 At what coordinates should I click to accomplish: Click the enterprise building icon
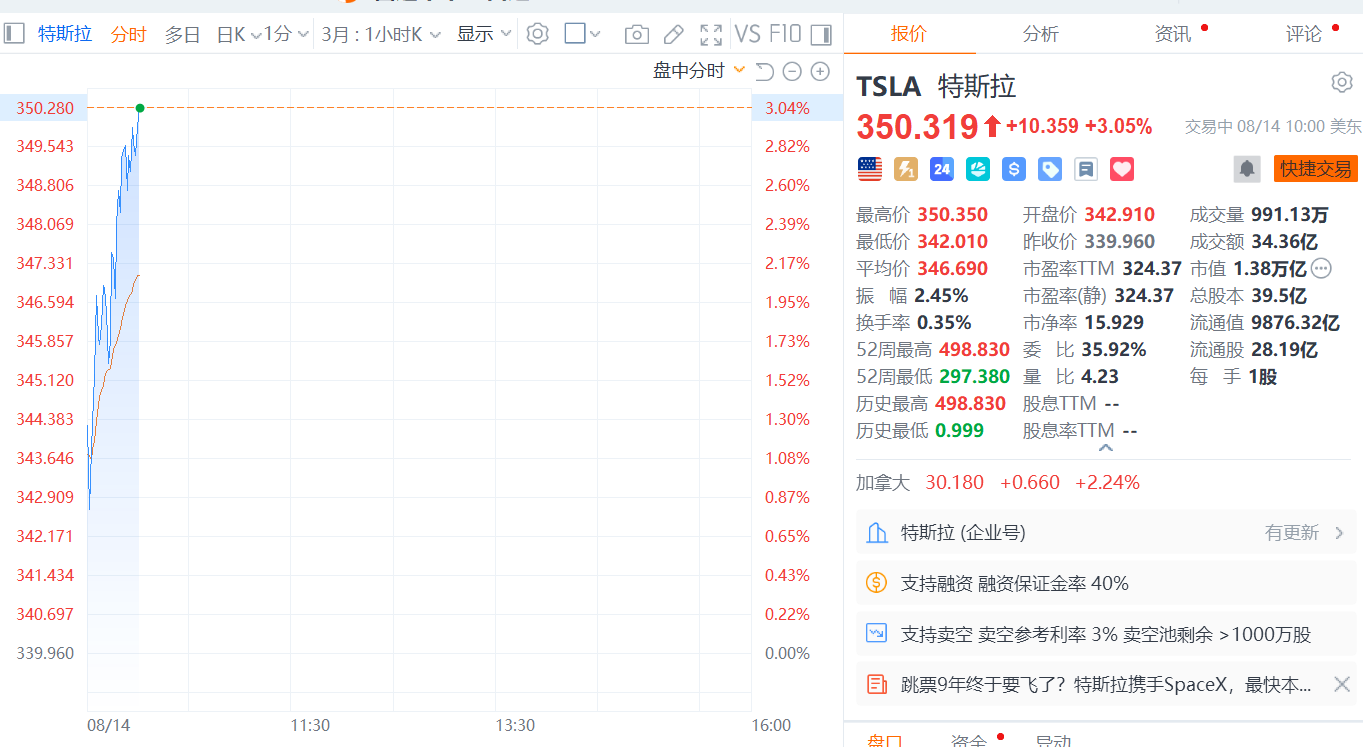[877, 533]
